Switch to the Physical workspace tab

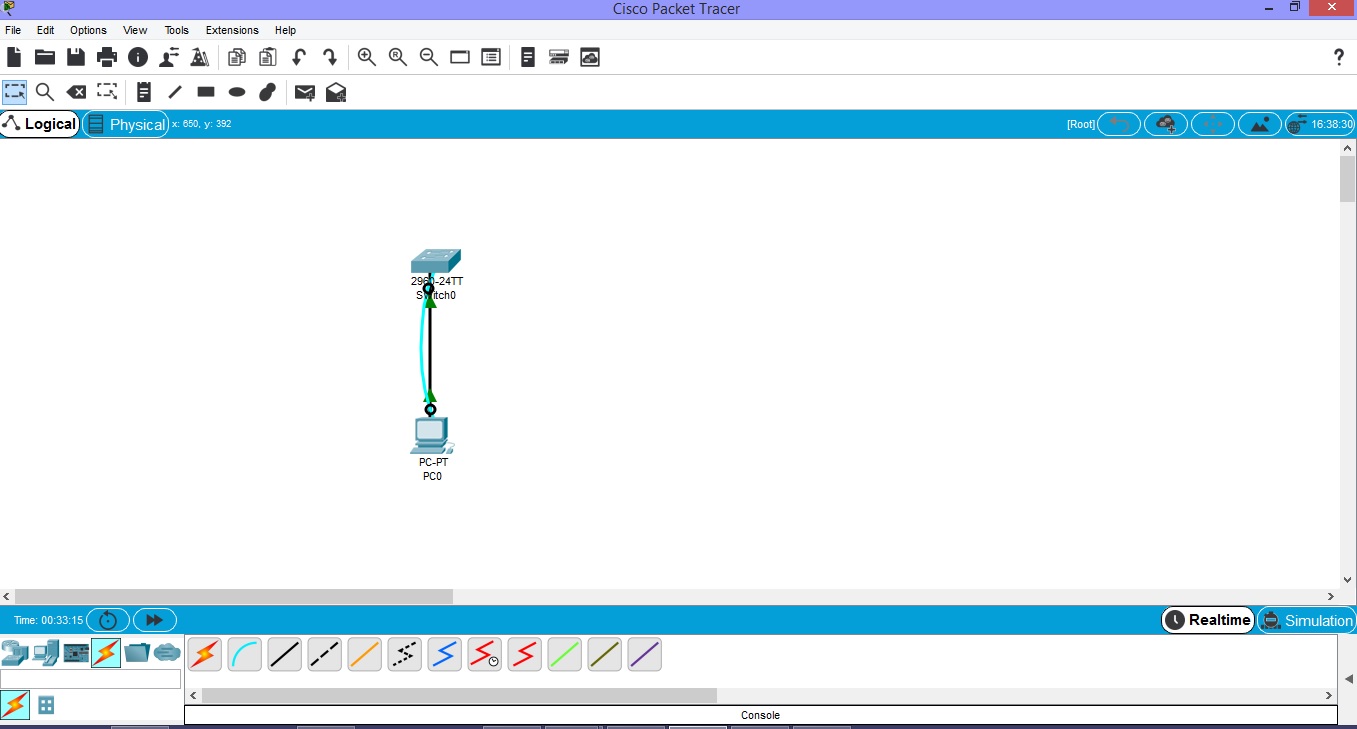coord(126,124)
